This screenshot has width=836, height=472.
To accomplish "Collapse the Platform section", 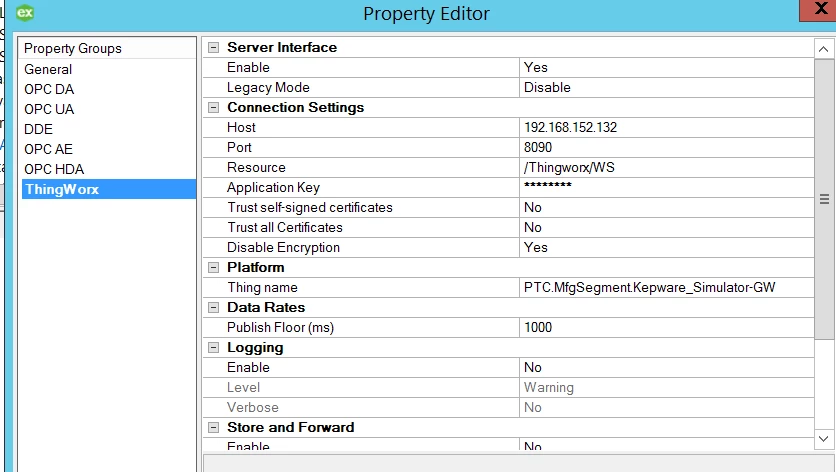I will pyautogui.click(x=213, y=268).
